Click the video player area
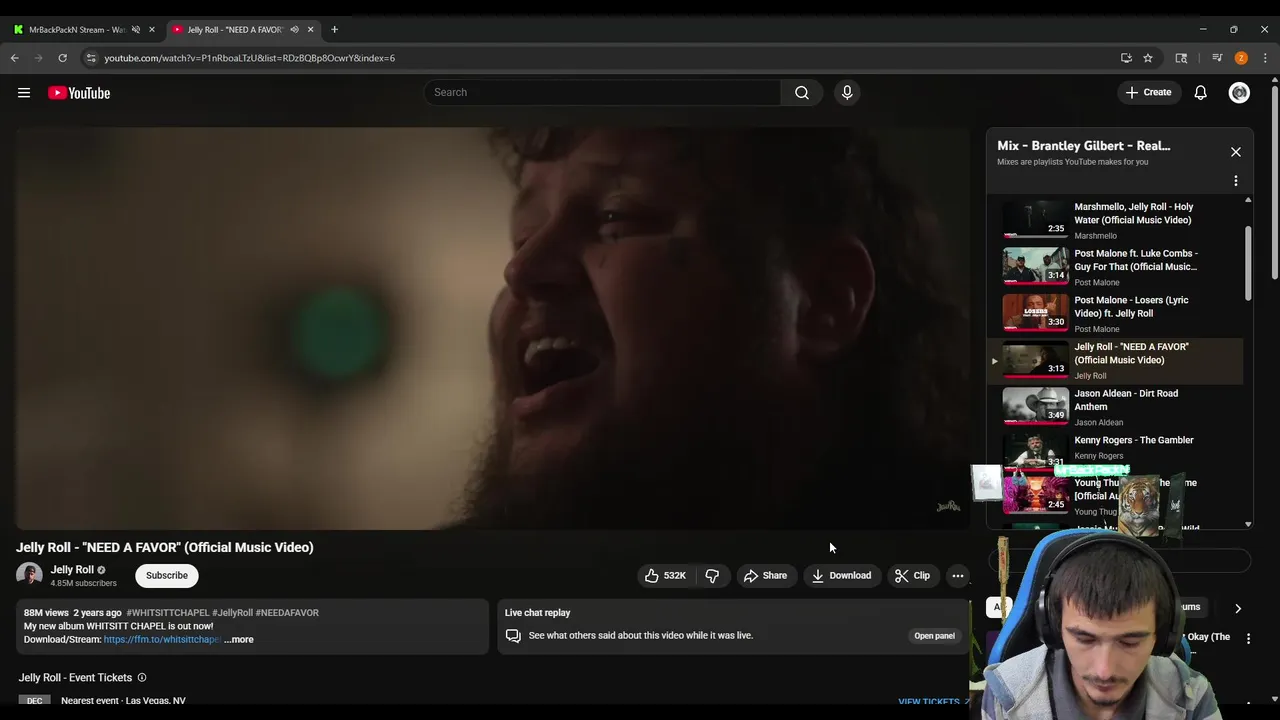Viewport: 1280px width, 720px height. pyautogui.click(x=492, y=328)
